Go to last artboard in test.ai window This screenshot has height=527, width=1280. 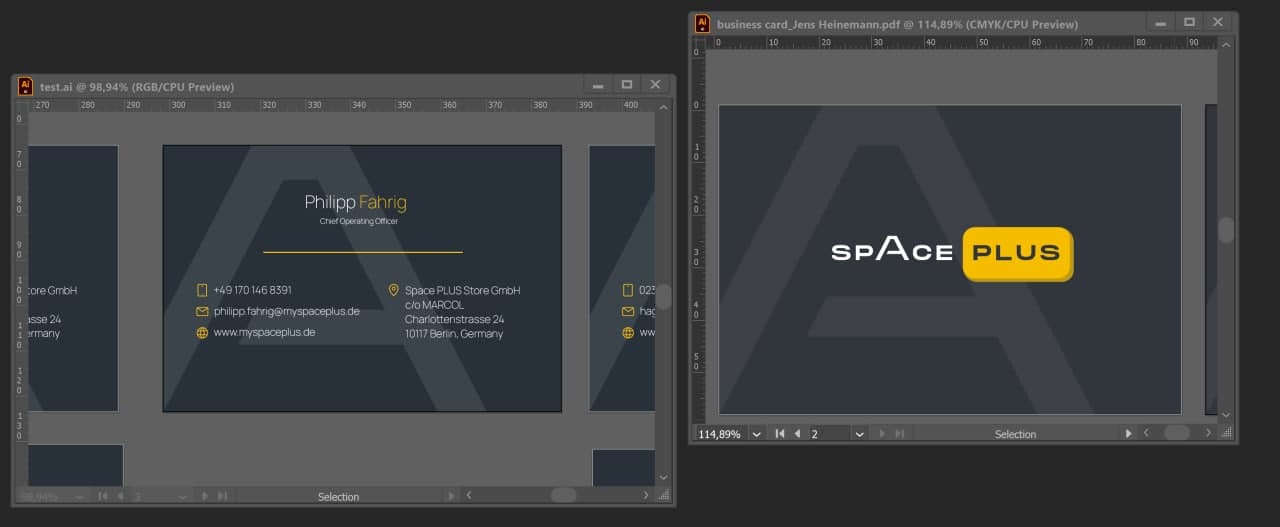click(222, 496)
